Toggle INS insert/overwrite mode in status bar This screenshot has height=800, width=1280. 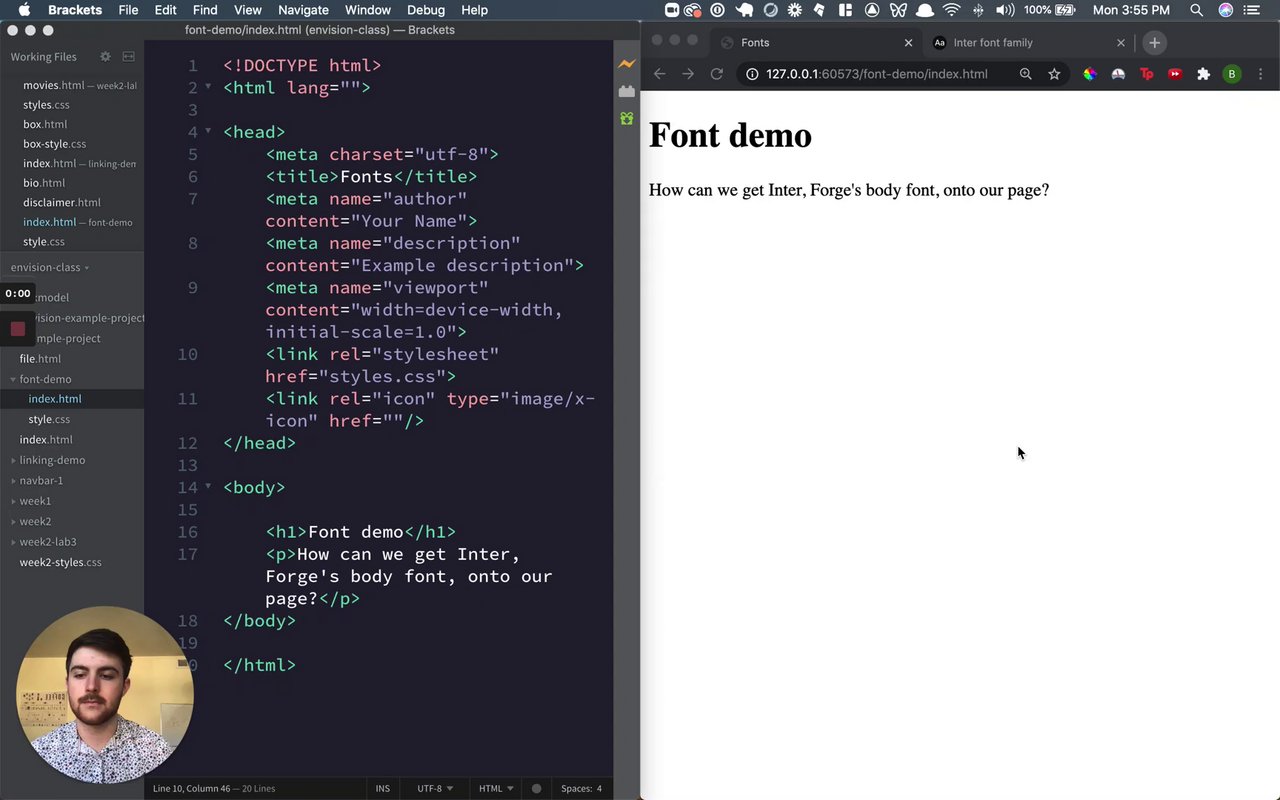(x=382, y=788)
